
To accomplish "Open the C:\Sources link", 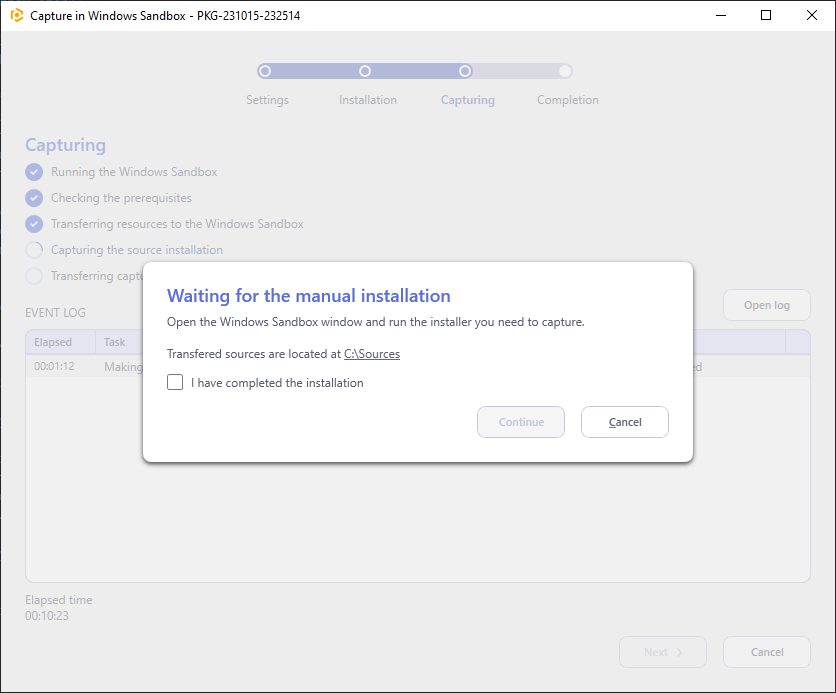I will click(x=372, y=354).
